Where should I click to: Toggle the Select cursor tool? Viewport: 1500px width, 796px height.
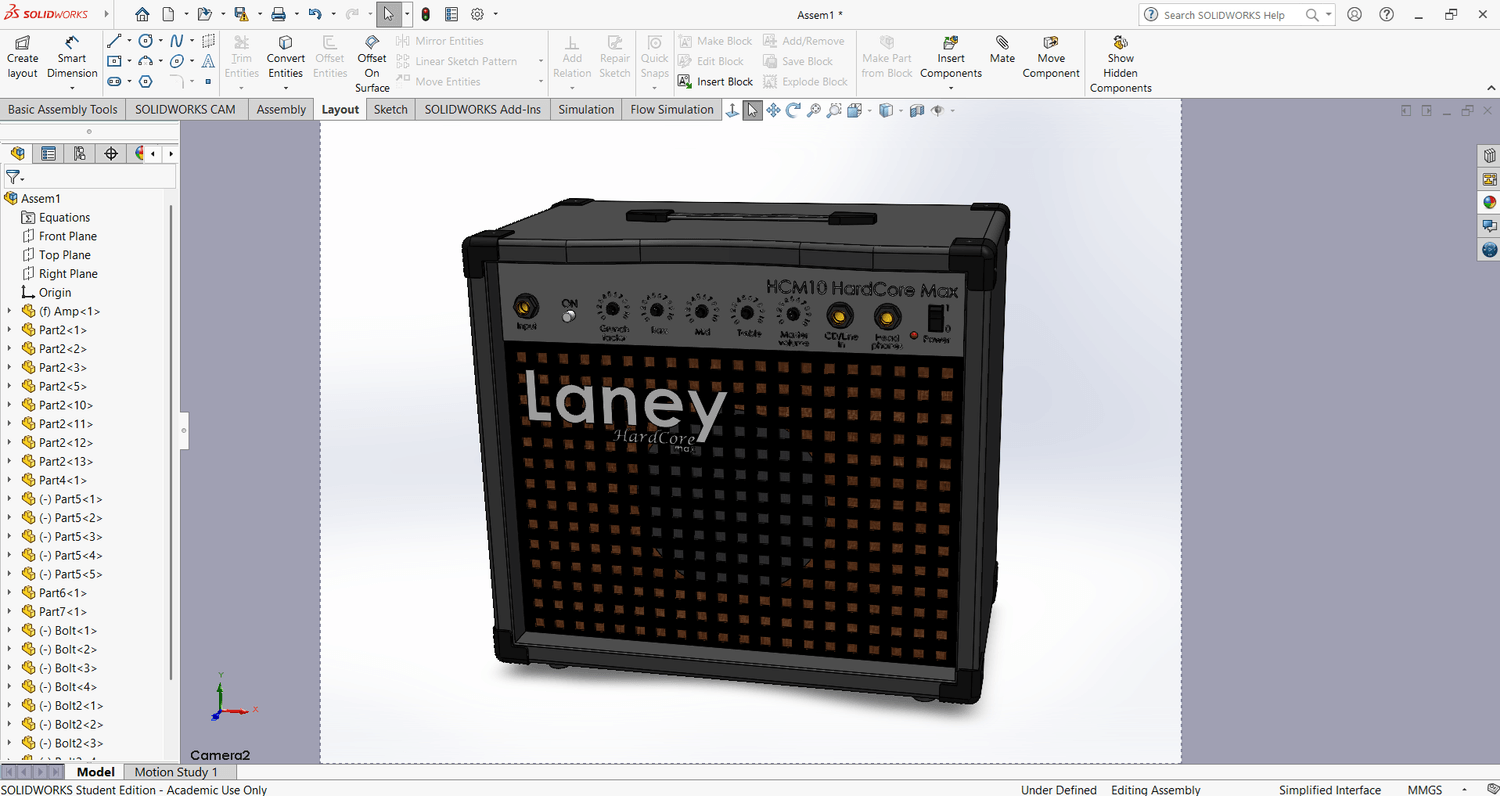[388, 15]
